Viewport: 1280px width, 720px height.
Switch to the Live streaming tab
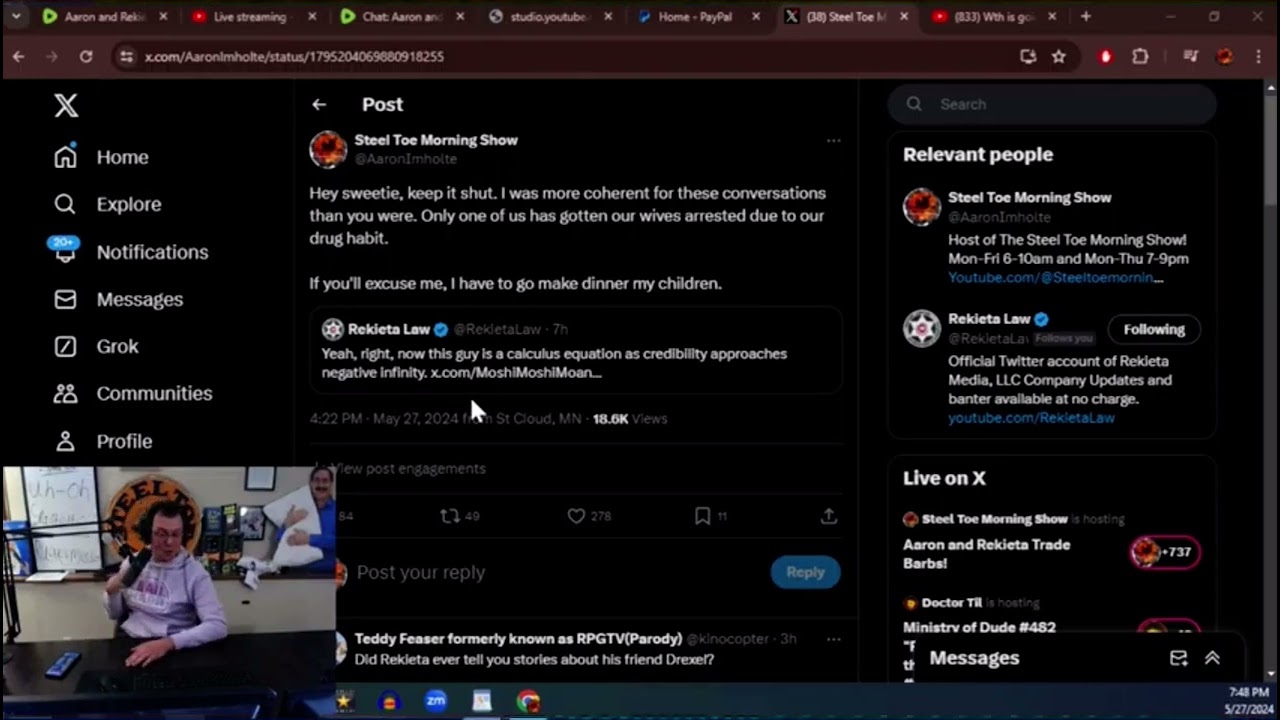click(x=249, y=17)
